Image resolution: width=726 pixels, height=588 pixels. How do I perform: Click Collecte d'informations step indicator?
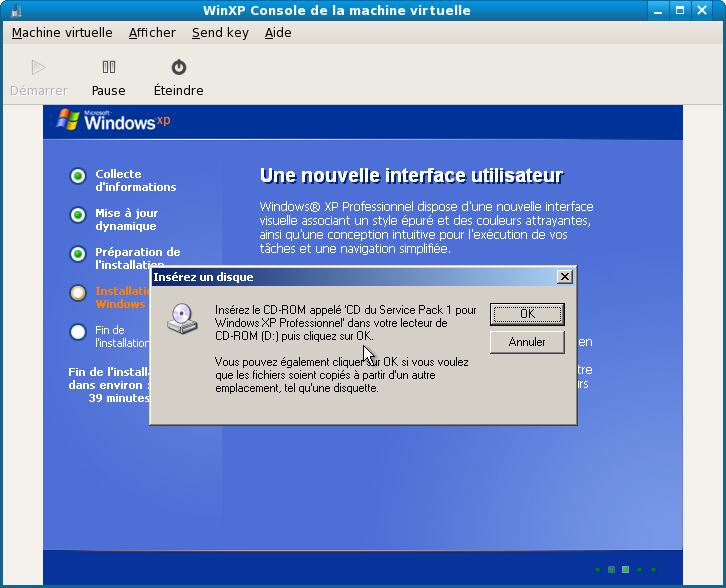(78, 176)
